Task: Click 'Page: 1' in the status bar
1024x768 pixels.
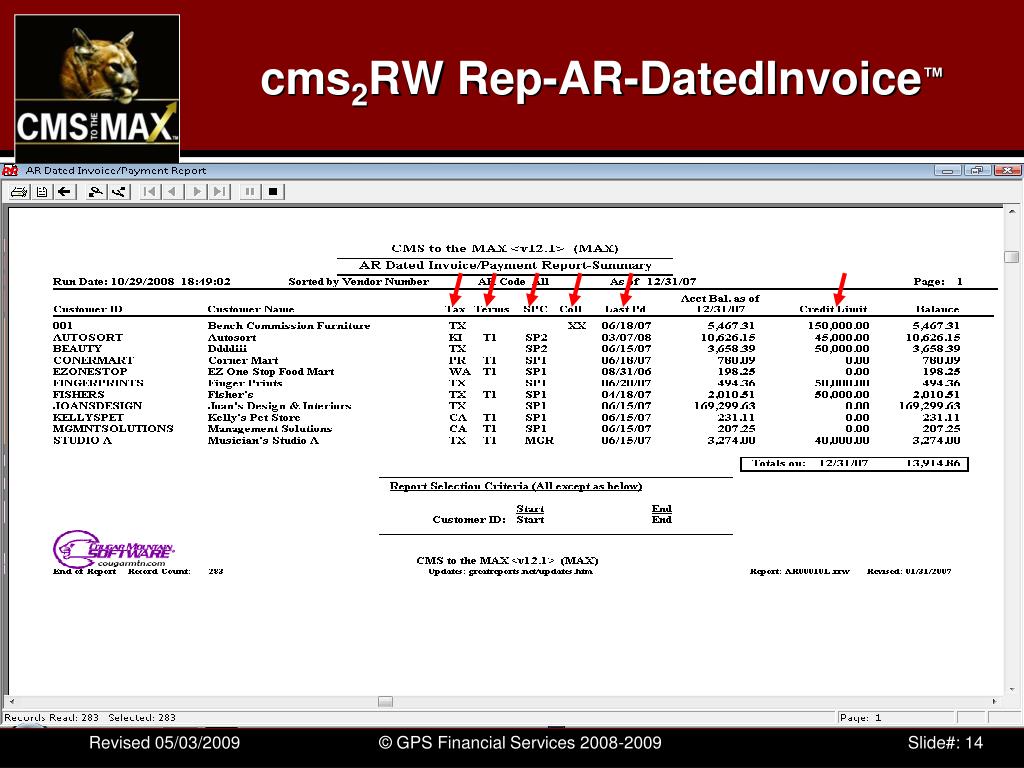Action: tap(861, 717)
